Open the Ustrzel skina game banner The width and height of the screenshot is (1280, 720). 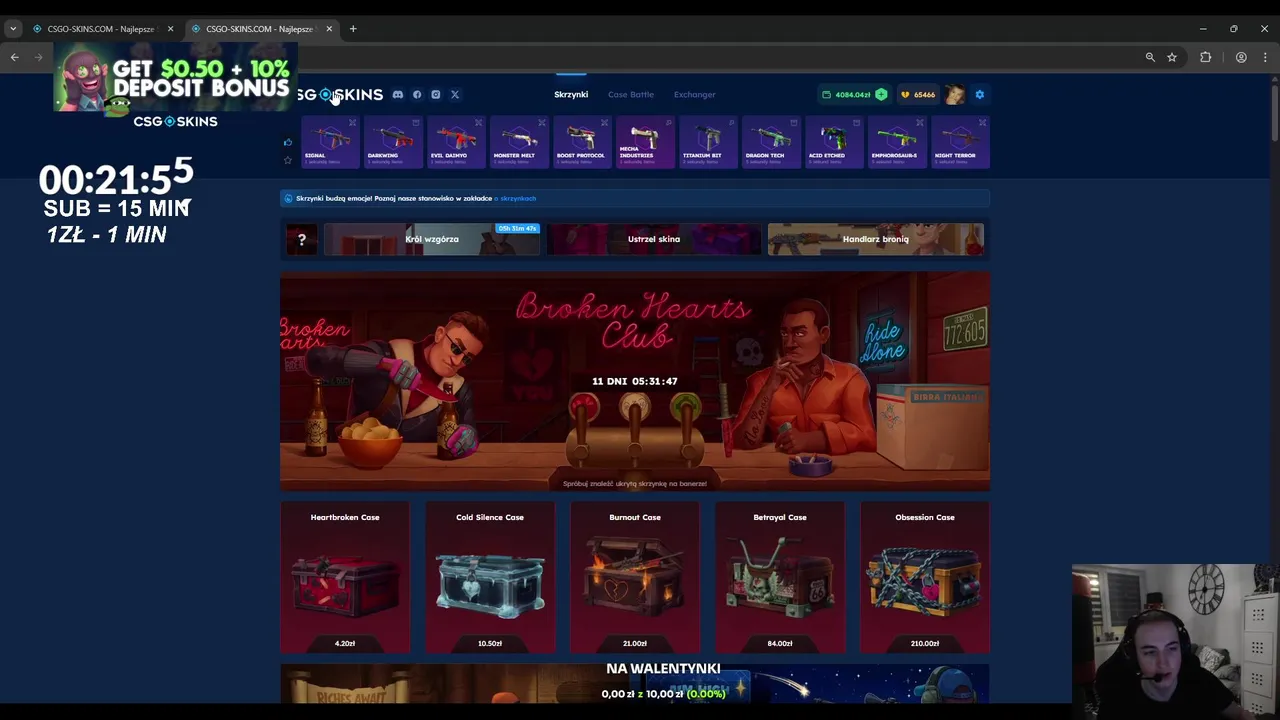pyautogui.click(x=654, y=239)
